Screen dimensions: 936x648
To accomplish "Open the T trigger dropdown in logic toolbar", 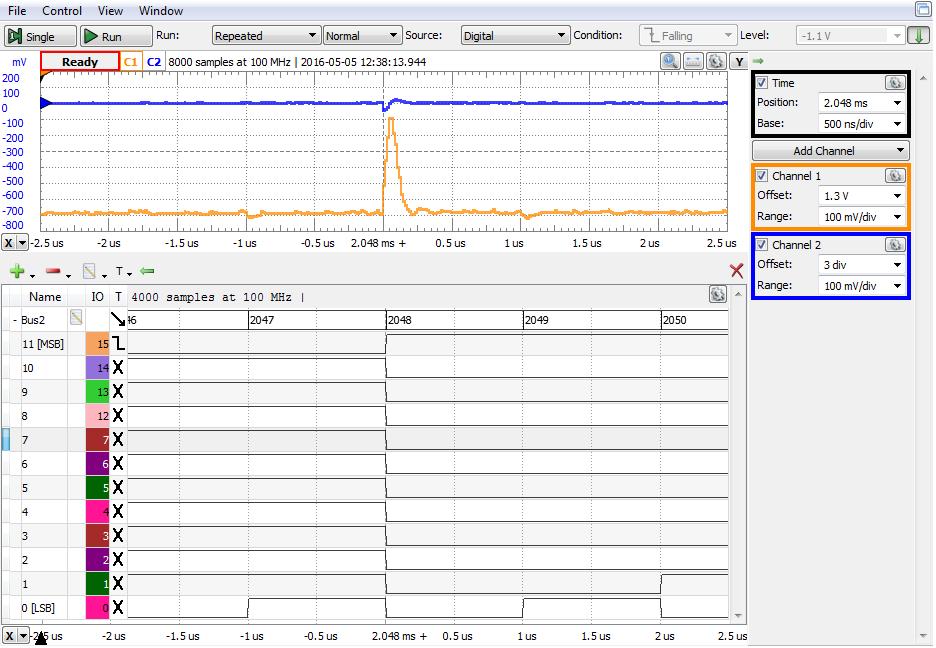I will [122, 272].
